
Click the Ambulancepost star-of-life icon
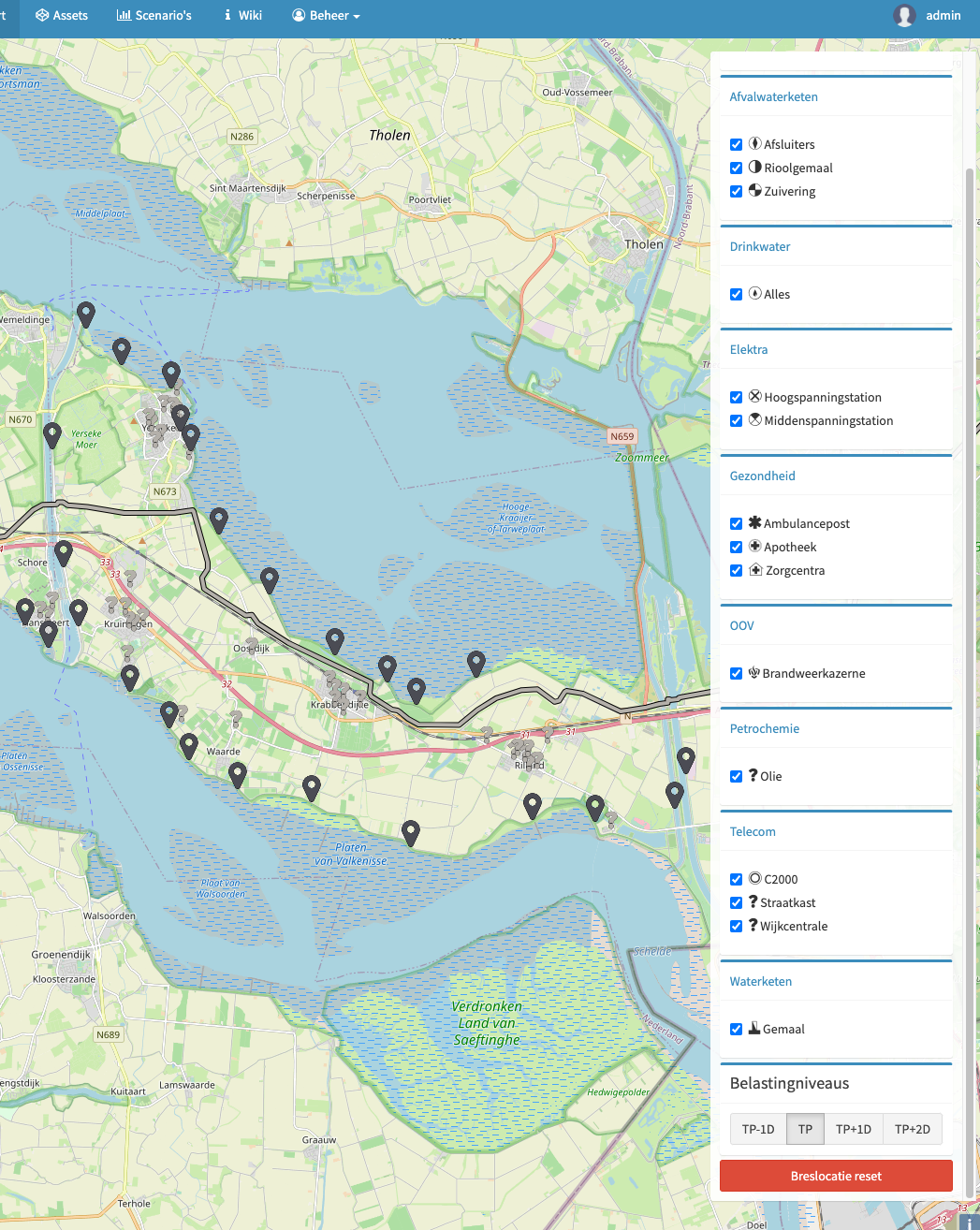pos(755,522)
